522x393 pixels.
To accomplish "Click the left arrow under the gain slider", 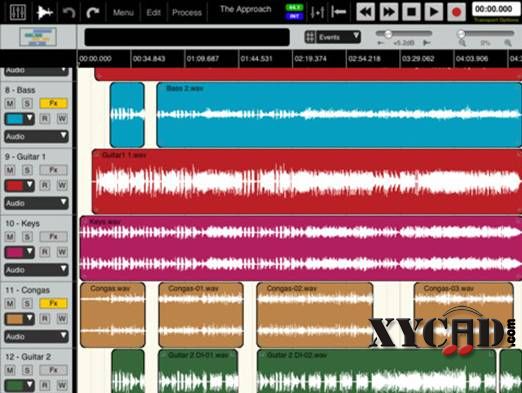I will tap(380, 43).
